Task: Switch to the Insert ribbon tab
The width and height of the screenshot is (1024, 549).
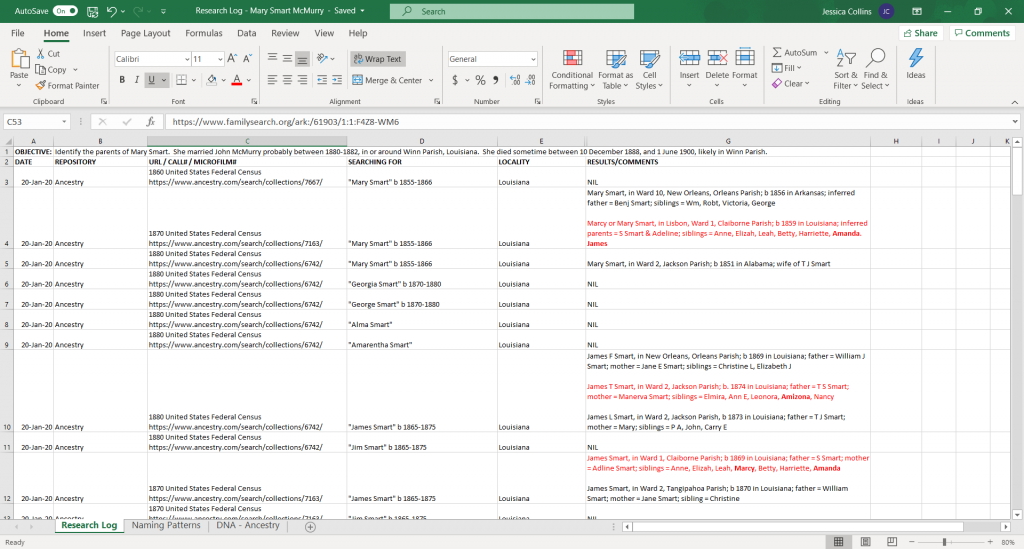Action: coord(94,33)
